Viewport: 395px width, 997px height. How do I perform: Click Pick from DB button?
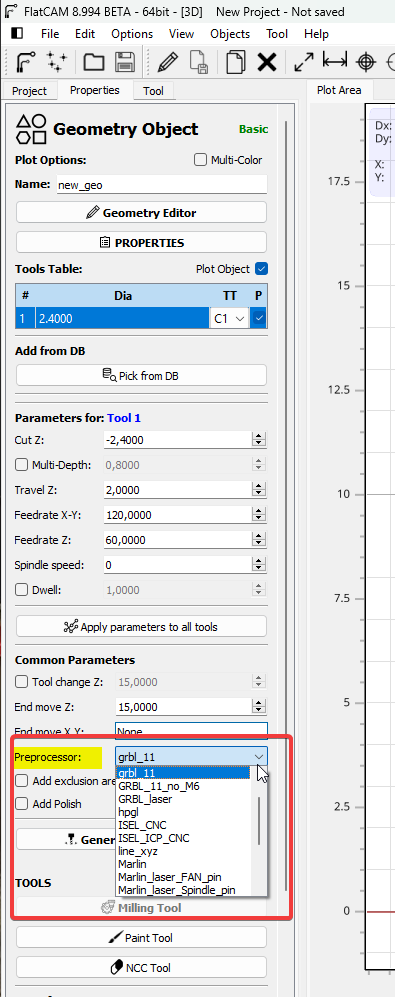click(x=141, y=375)
